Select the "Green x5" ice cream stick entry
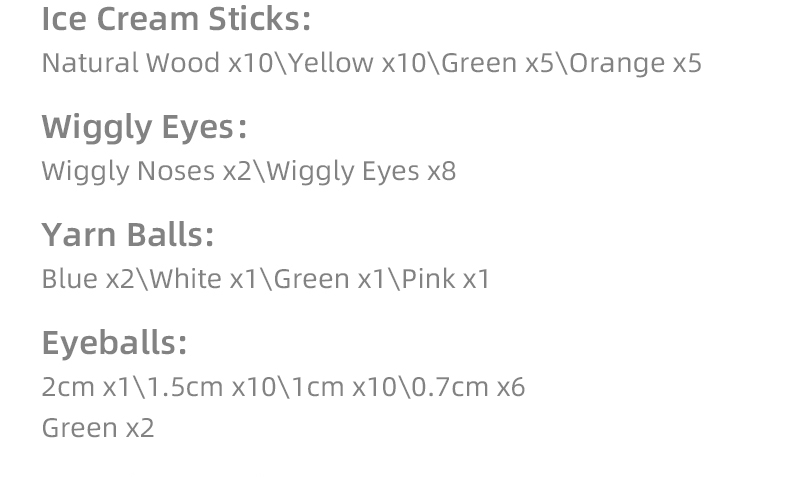Screen dimensions: 790x477 498,63
